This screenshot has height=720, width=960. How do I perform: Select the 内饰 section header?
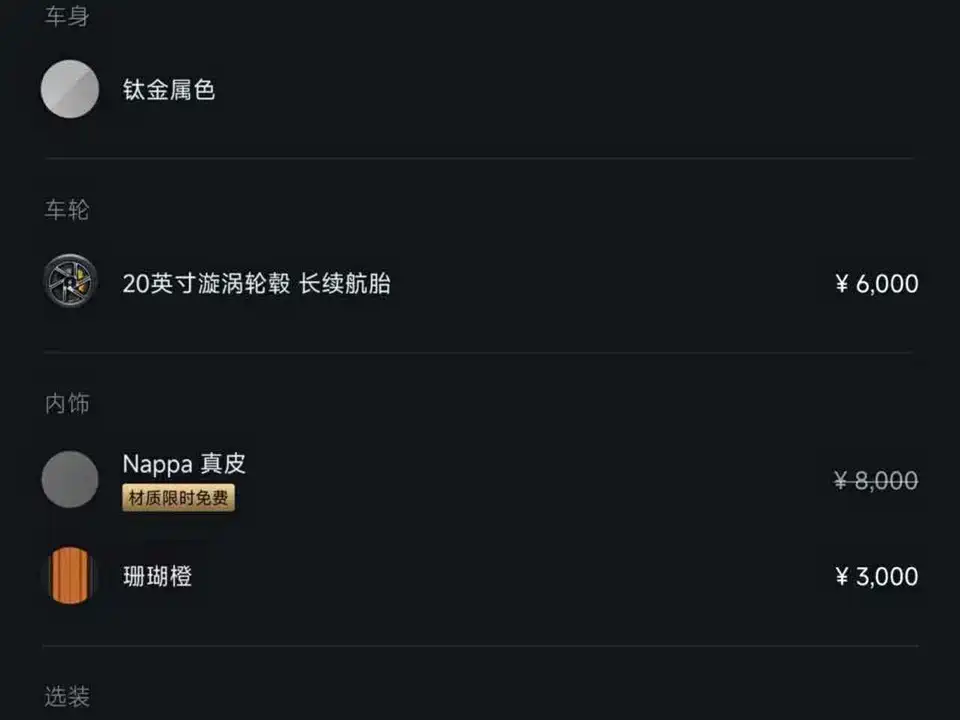point(67,404)
